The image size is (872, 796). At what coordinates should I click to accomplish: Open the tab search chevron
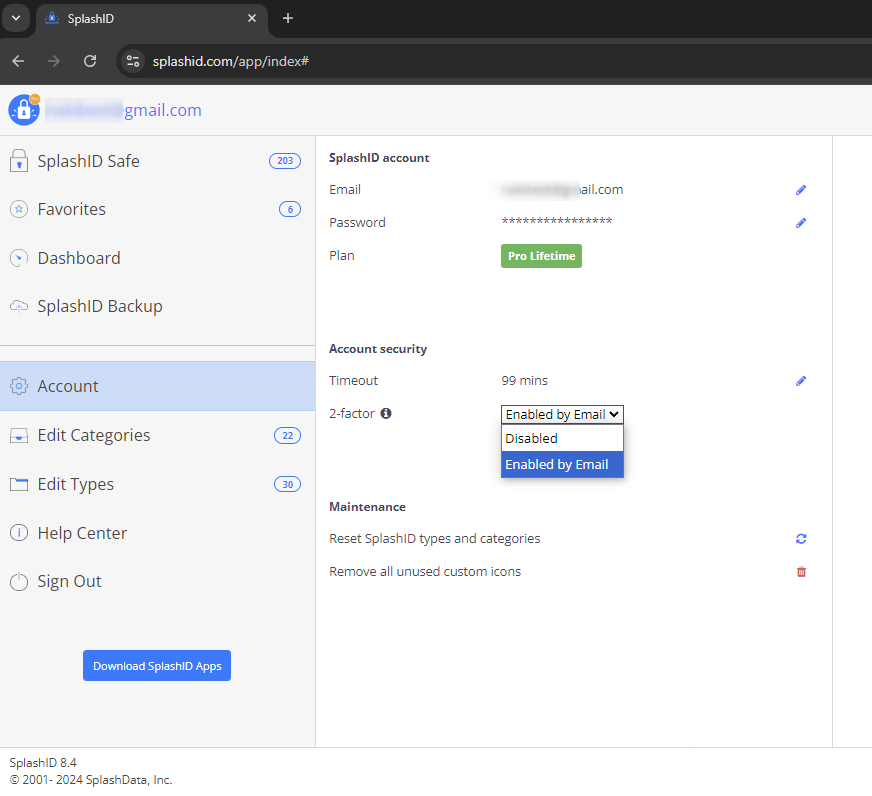coord(16,18)
